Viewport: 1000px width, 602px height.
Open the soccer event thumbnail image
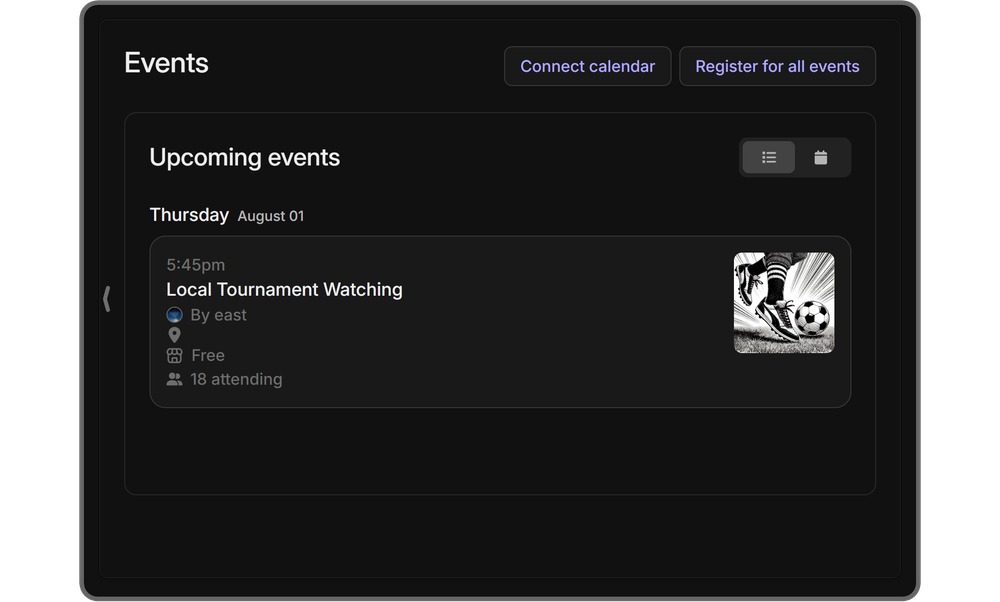coord(784,303)
